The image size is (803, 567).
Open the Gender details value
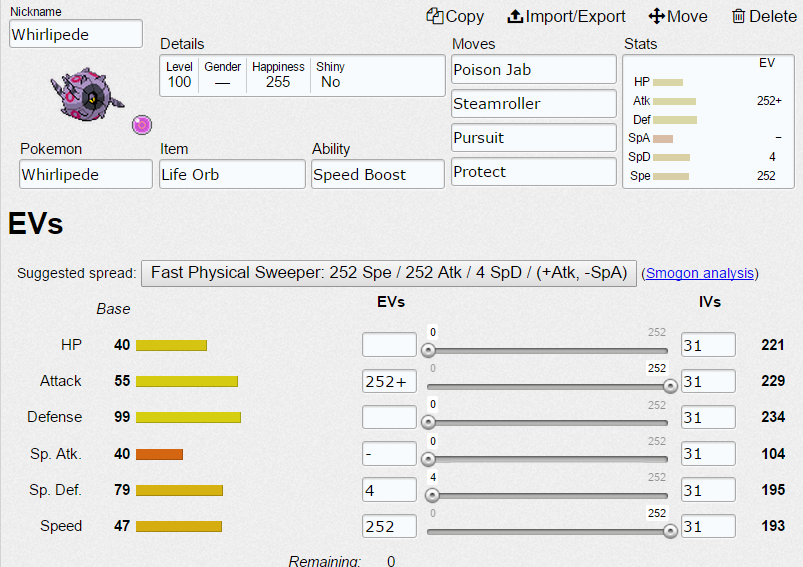(222, 75)
